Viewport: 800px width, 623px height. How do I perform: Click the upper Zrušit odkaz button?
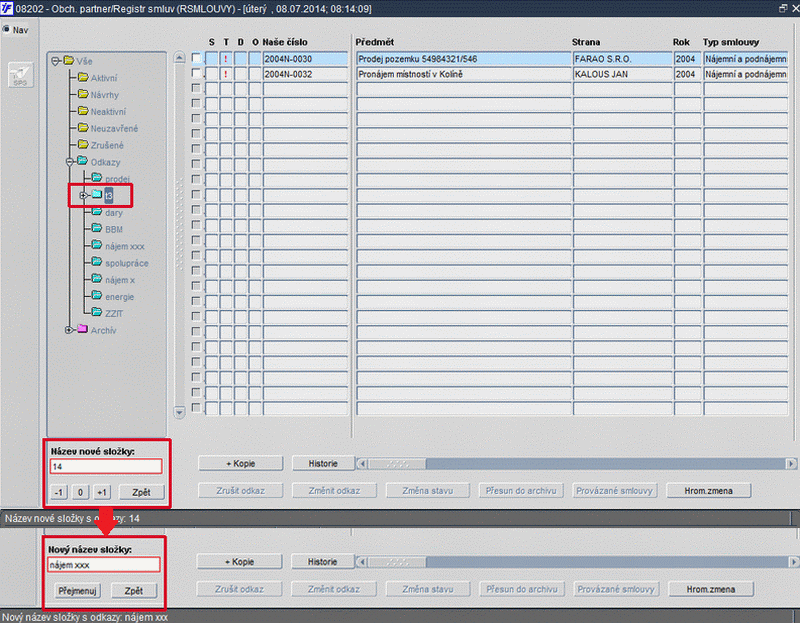coord(240,491)
